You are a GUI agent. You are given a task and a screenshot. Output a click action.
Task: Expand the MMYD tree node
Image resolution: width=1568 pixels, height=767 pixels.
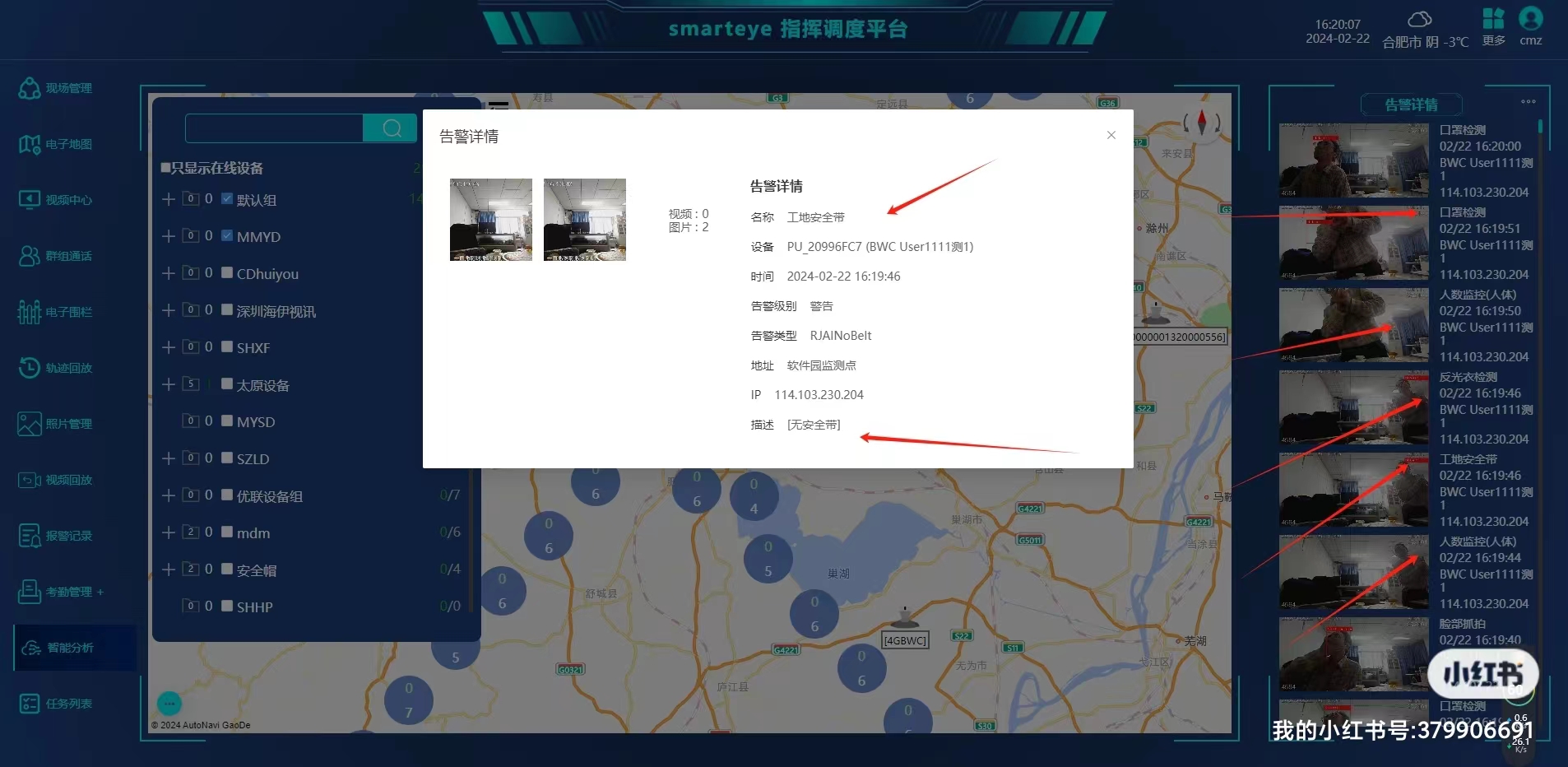pos(168,236)
